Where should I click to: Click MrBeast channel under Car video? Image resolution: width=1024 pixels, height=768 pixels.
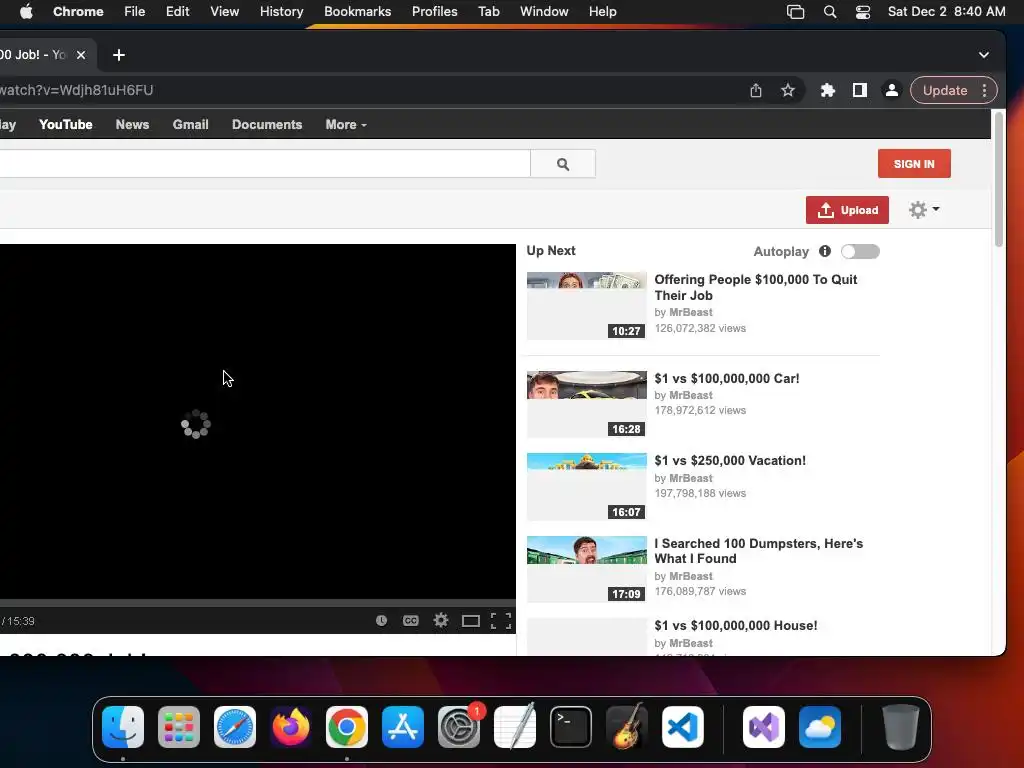pos(691,395)
